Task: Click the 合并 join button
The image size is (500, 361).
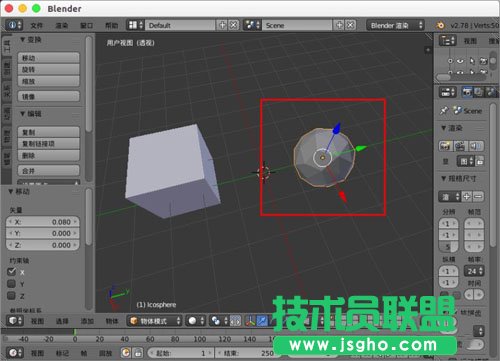Action: 49,171
